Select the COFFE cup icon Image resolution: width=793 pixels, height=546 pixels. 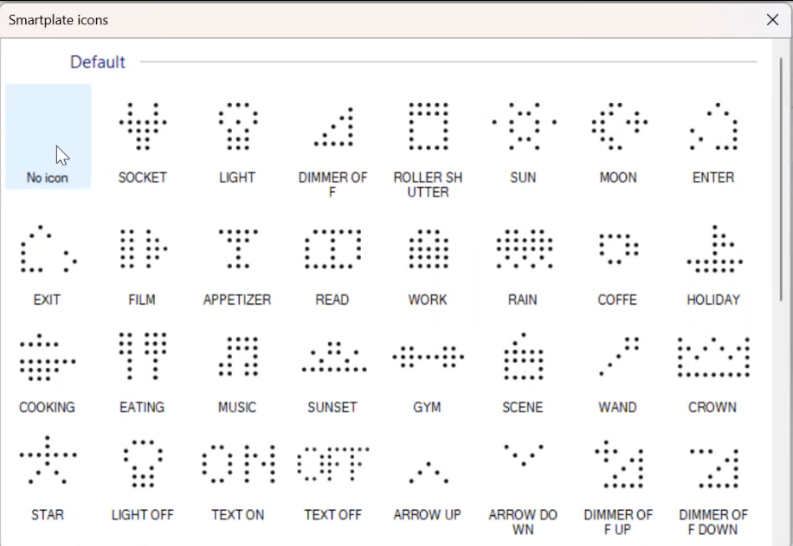click(x=618, y=249)
